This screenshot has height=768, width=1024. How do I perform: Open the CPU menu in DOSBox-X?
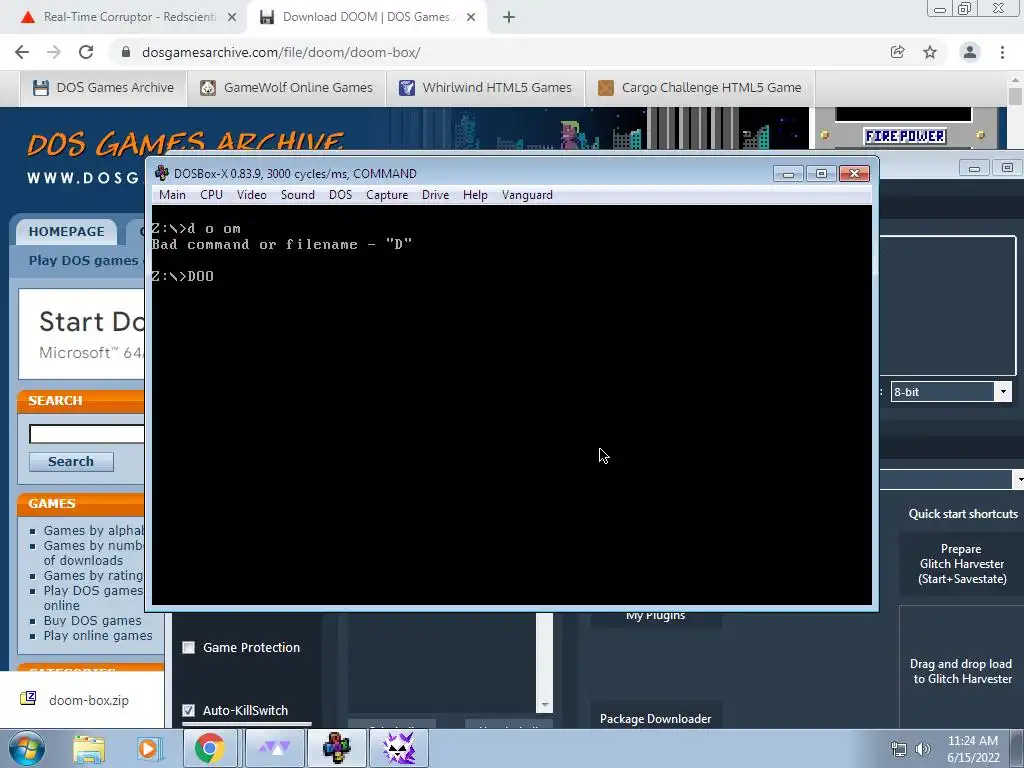pos(211,195)
